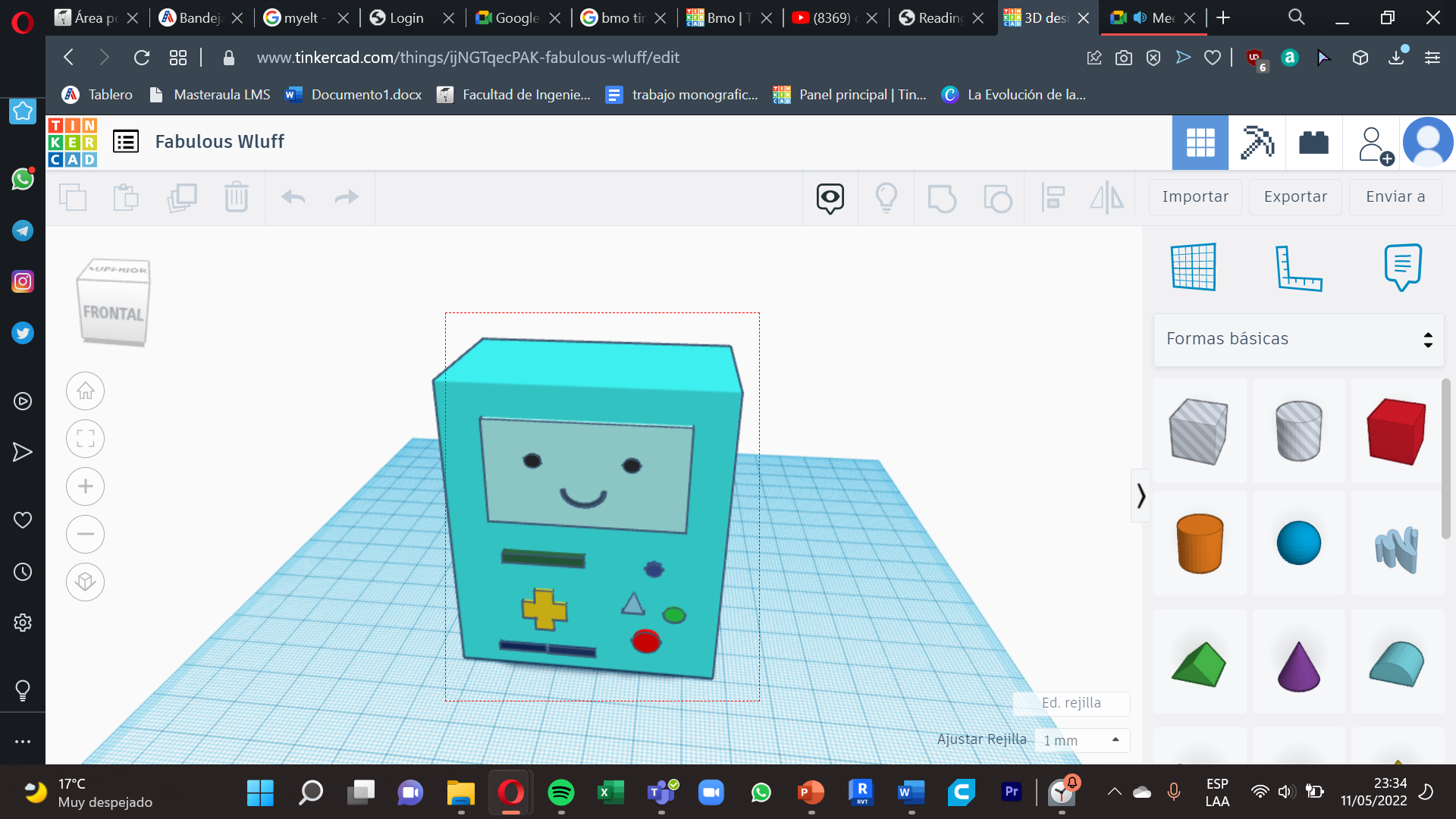The height and width of the screenshot is (819, 1456).
Task: Switch to the YouTube (8369) tab
Action: 834,17
